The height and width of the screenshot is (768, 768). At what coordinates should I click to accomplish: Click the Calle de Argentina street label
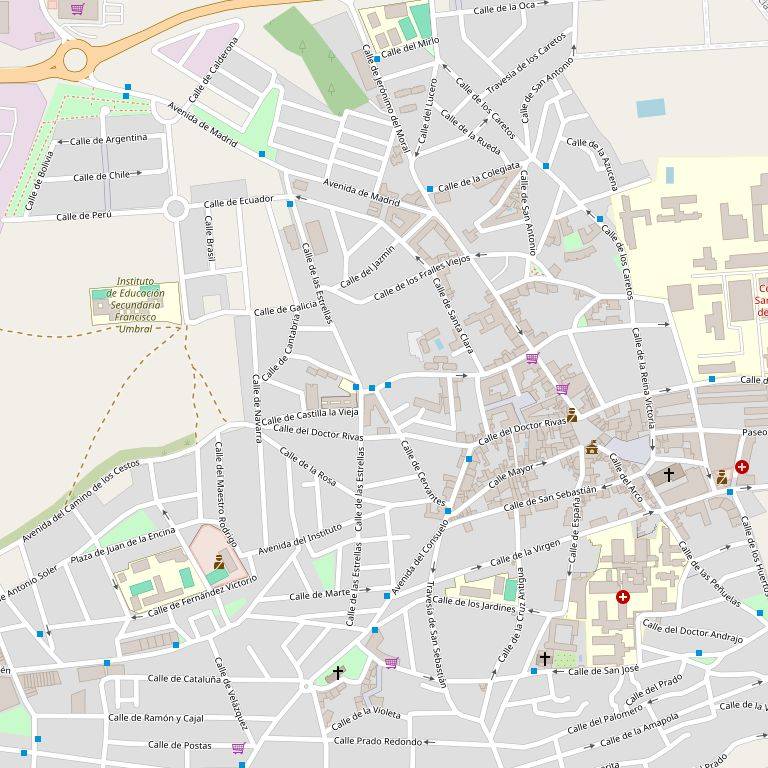(111, 139)
